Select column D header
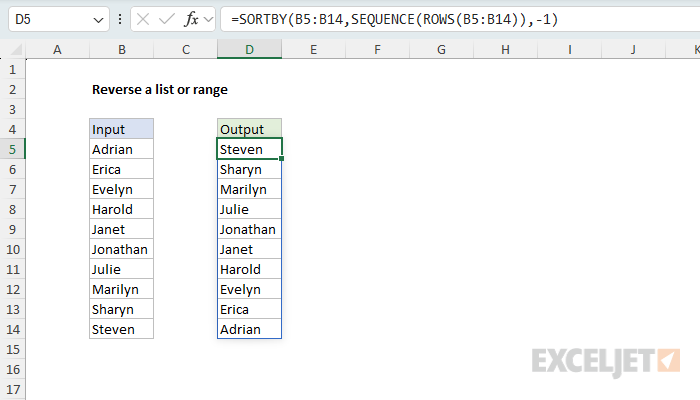700x400 pixels. pos(250,49)
